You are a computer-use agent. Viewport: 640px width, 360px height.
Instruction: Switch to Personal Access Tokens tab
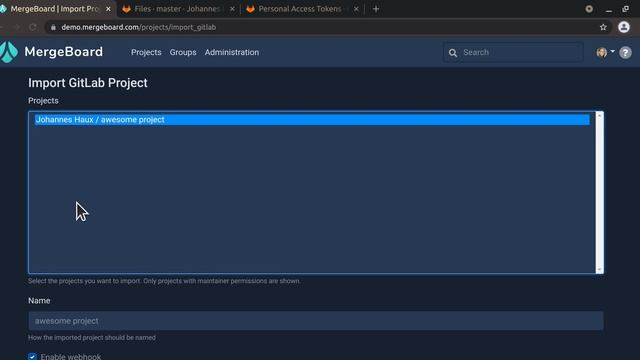(x=302, y=9)
